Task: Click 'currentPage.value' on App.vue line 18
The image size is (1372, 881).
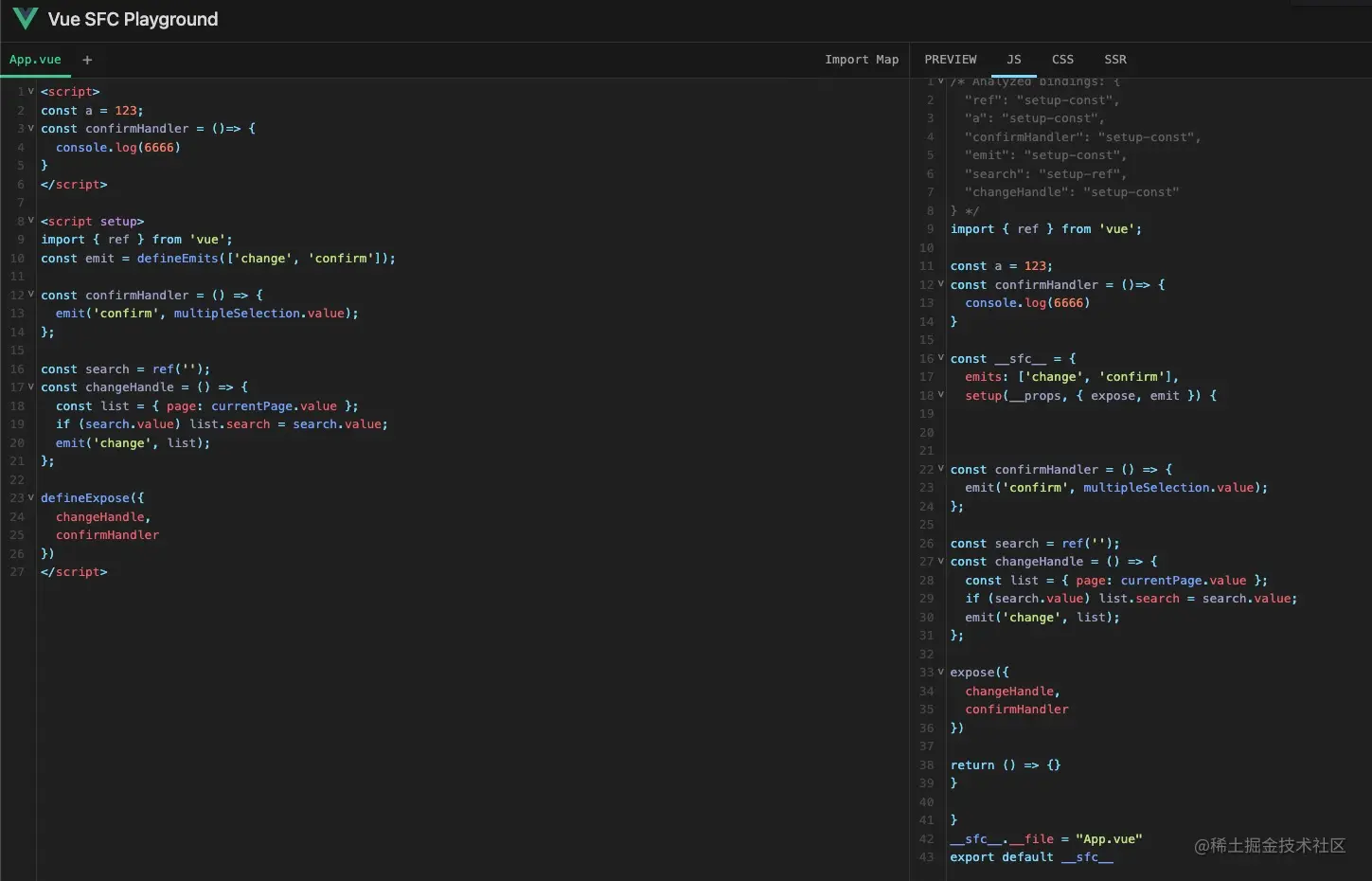Action: 274,405
